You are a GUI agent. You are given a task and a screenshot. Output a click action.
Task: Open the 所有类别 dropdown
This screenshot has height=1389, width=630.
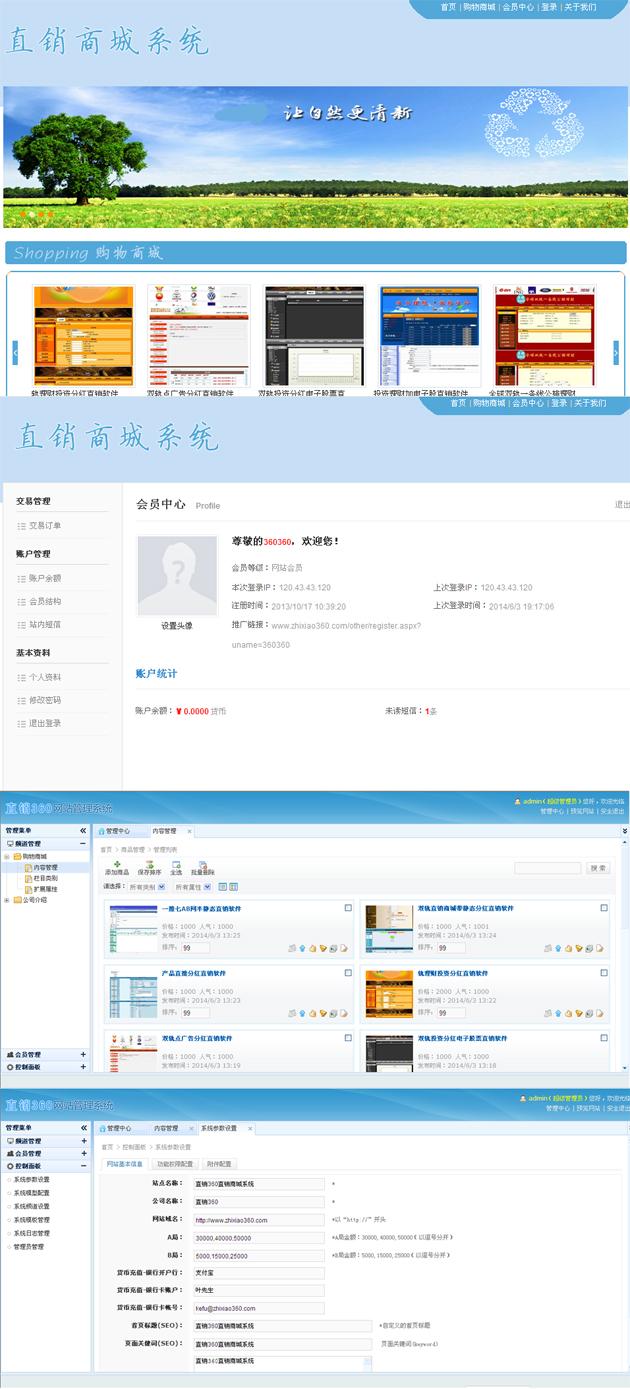pos(148,887)
